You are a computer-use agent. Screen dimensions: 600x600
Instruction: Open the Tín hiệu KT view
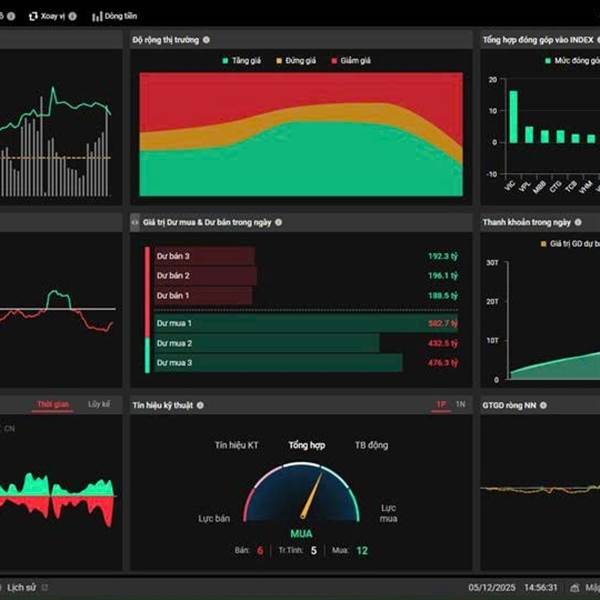click(236, 445)
